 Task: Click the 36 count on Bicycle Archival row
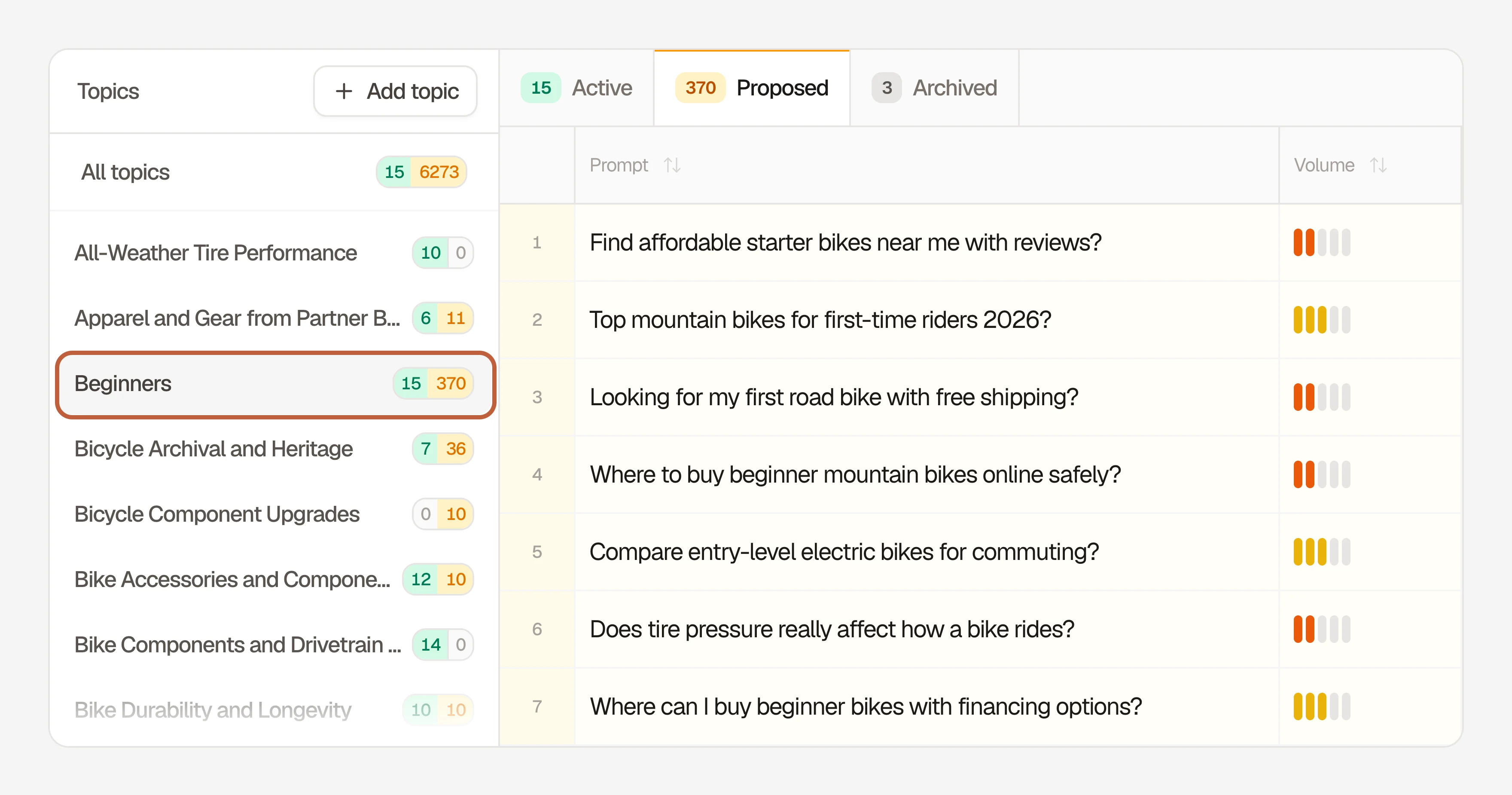coord(455,449)
